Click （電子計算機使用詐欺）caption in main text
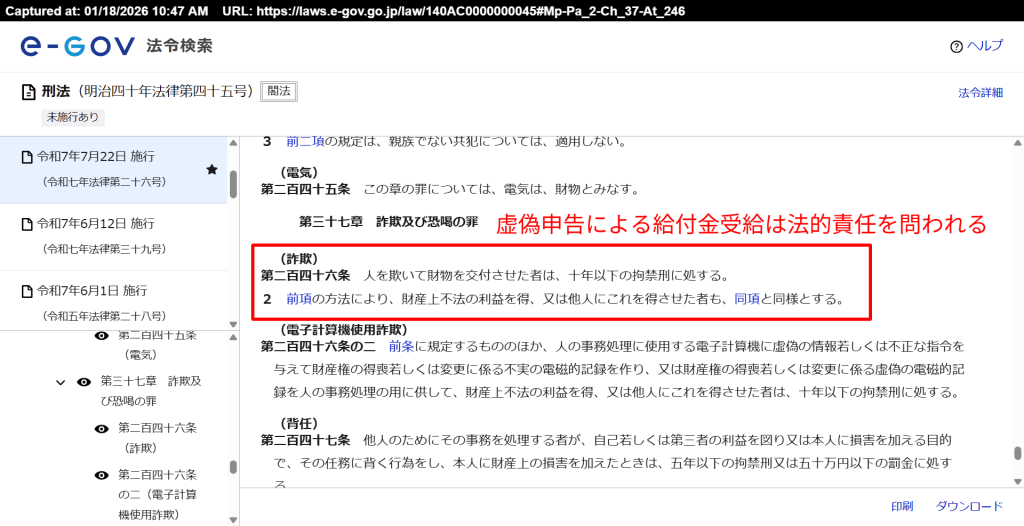The image size is (1024, 526). [x=344, y=329]
